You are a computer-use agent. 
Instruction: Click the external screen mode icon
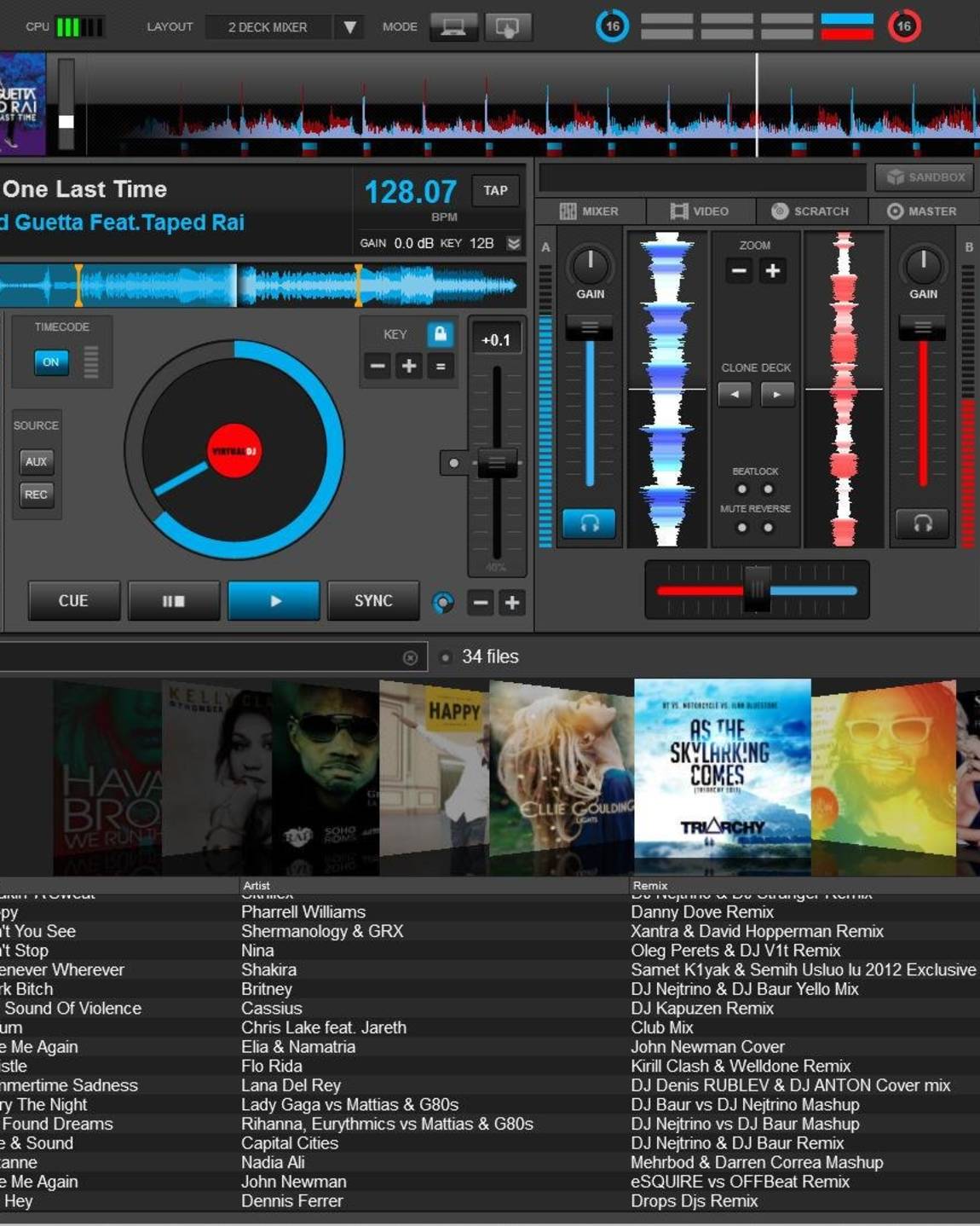pos(508,27)
